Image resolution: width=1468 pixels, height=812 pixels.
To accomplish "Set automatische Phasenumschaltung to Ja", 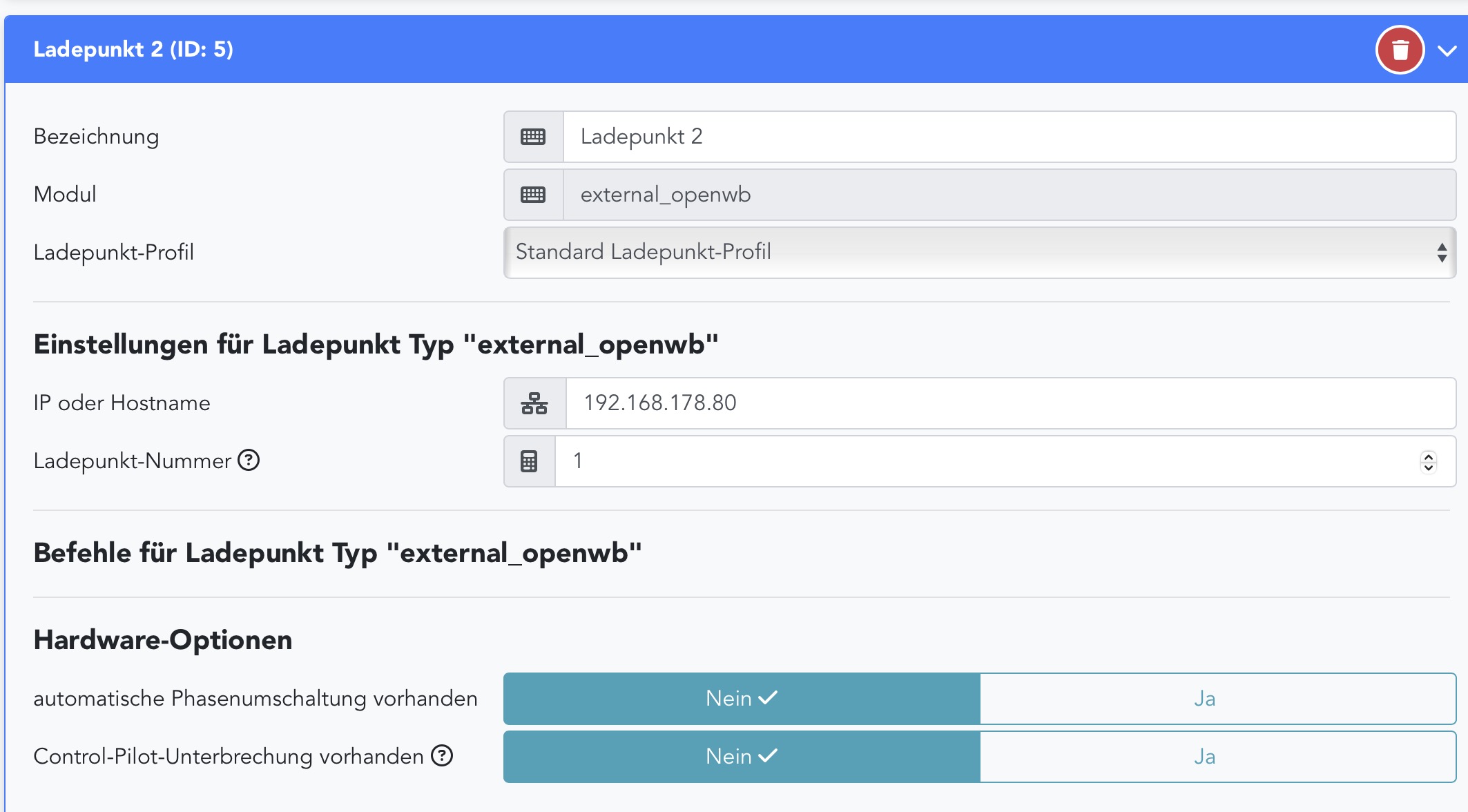I will tap(1217, 698).
